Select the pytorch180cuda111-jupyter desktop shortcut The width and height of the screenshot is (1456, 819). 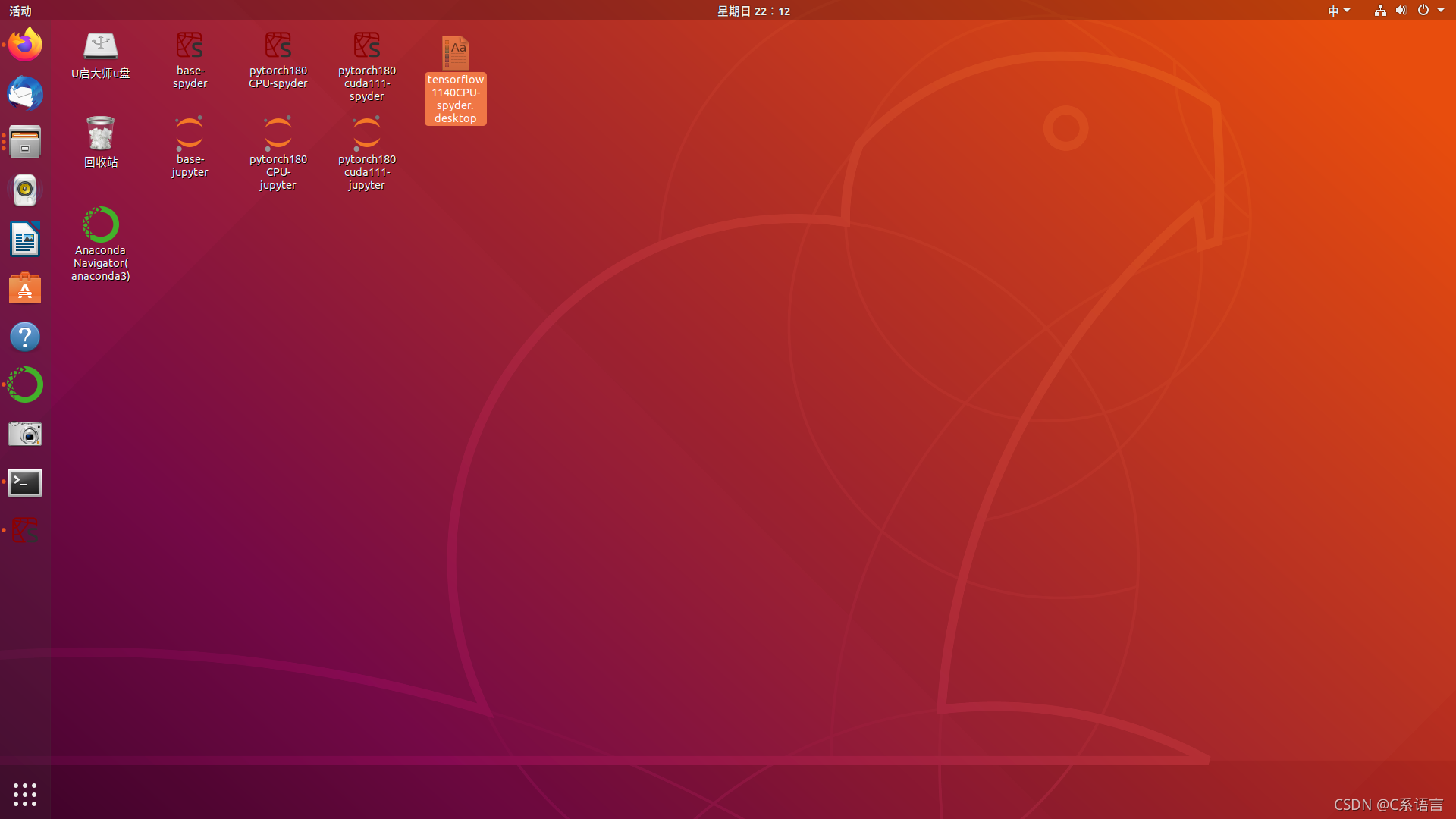pyautogui.click(x=367, y=153)
